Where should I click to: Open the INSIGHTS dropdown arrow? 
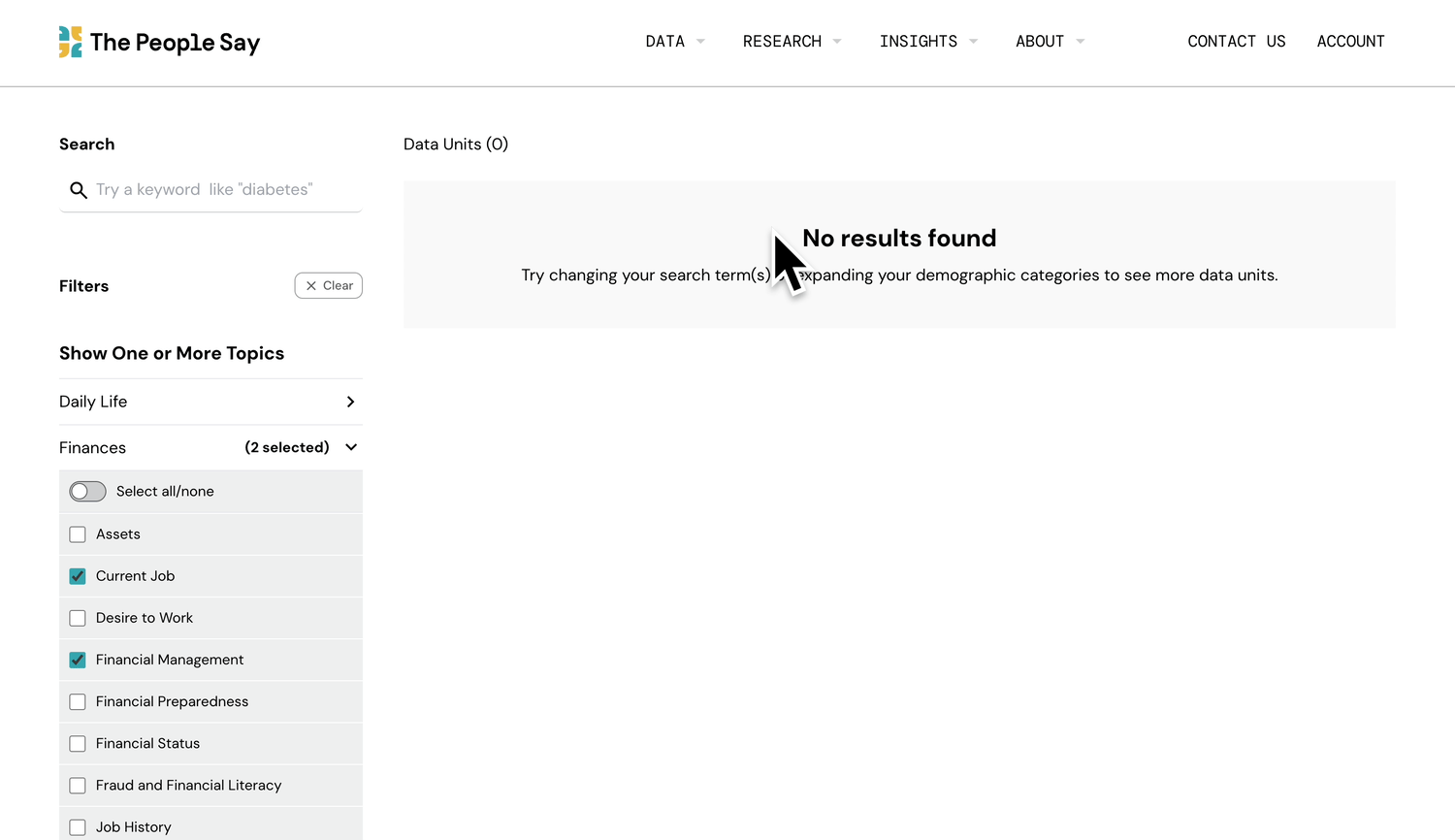[973, 42]
